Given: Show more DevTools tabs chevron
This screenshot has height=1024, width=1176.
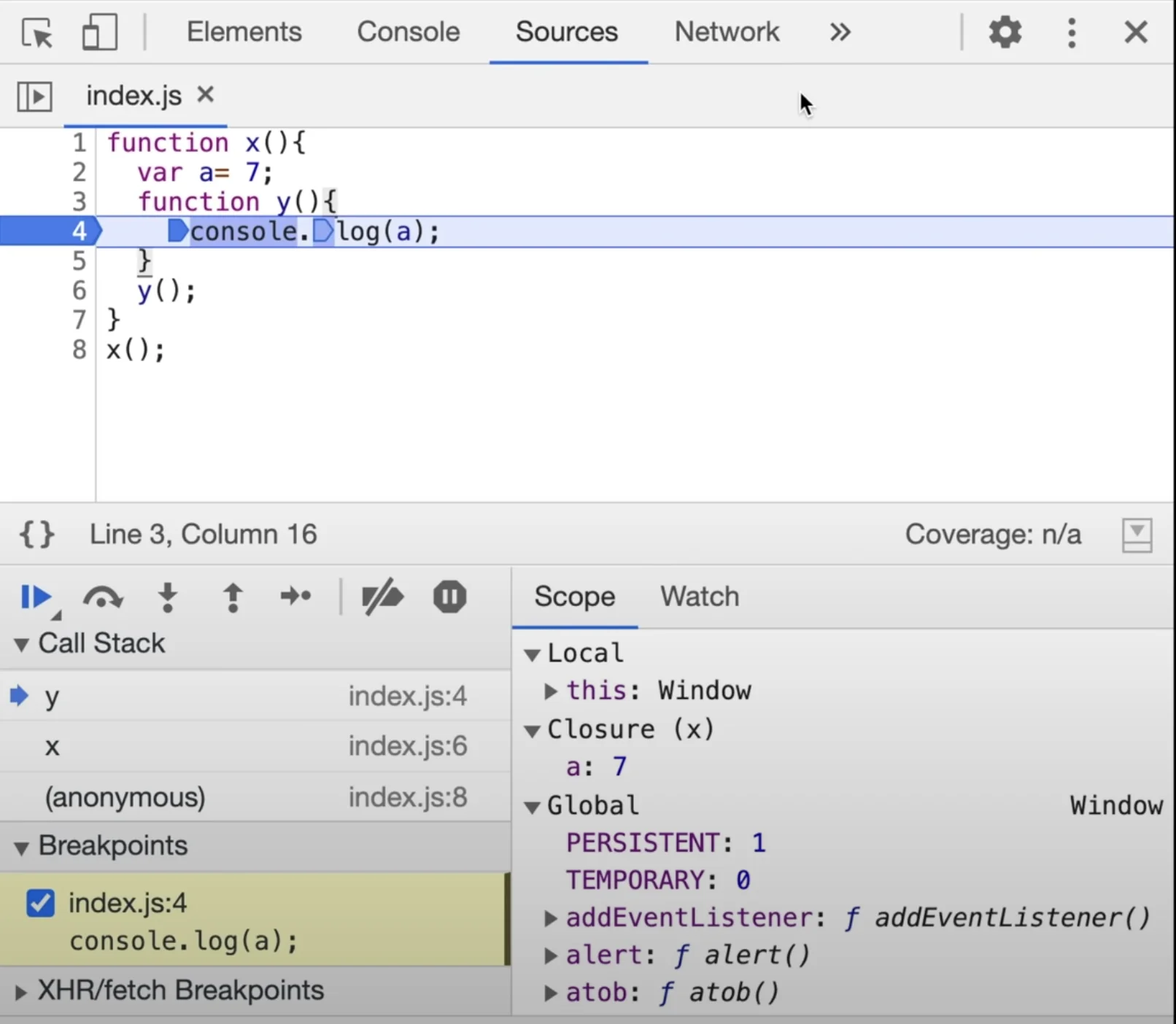Looking at the screenshot, I should [840, 32].
